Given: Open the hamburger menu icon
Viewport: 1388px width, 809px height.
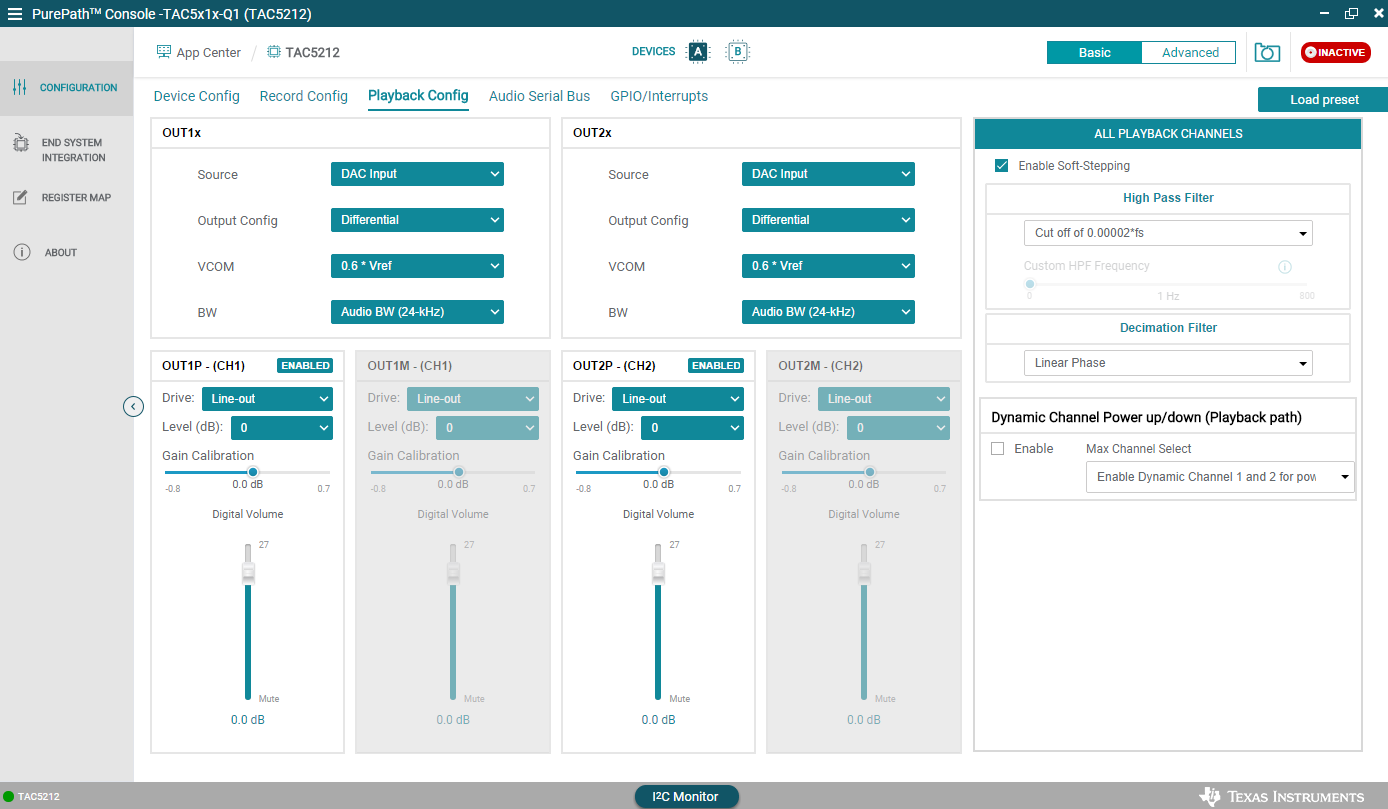Looking at the screenshot, I should pos(14,14).
